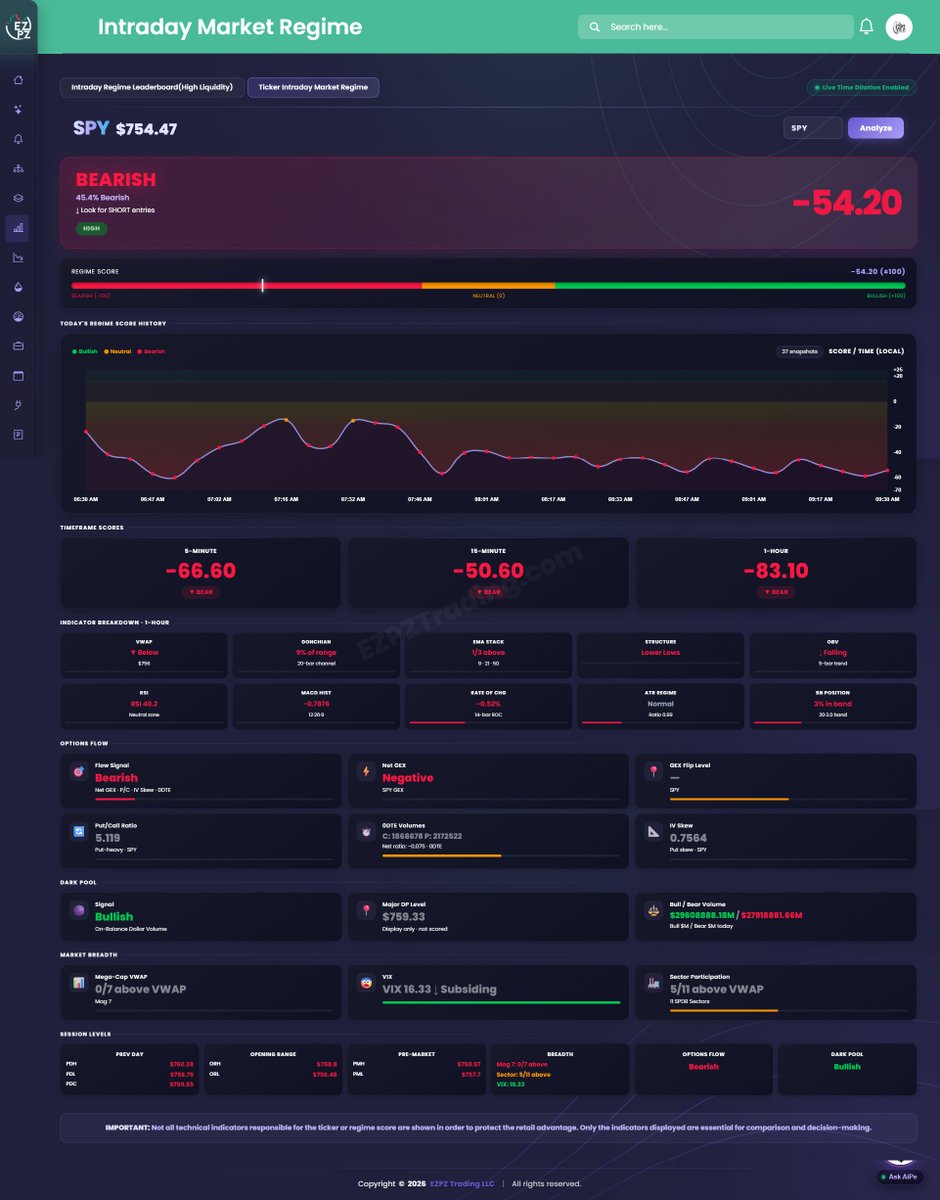This screenshot has width=940, height=1200.
Task: Open the gauge dial icon in the sidebar
Action: [18, 317]
